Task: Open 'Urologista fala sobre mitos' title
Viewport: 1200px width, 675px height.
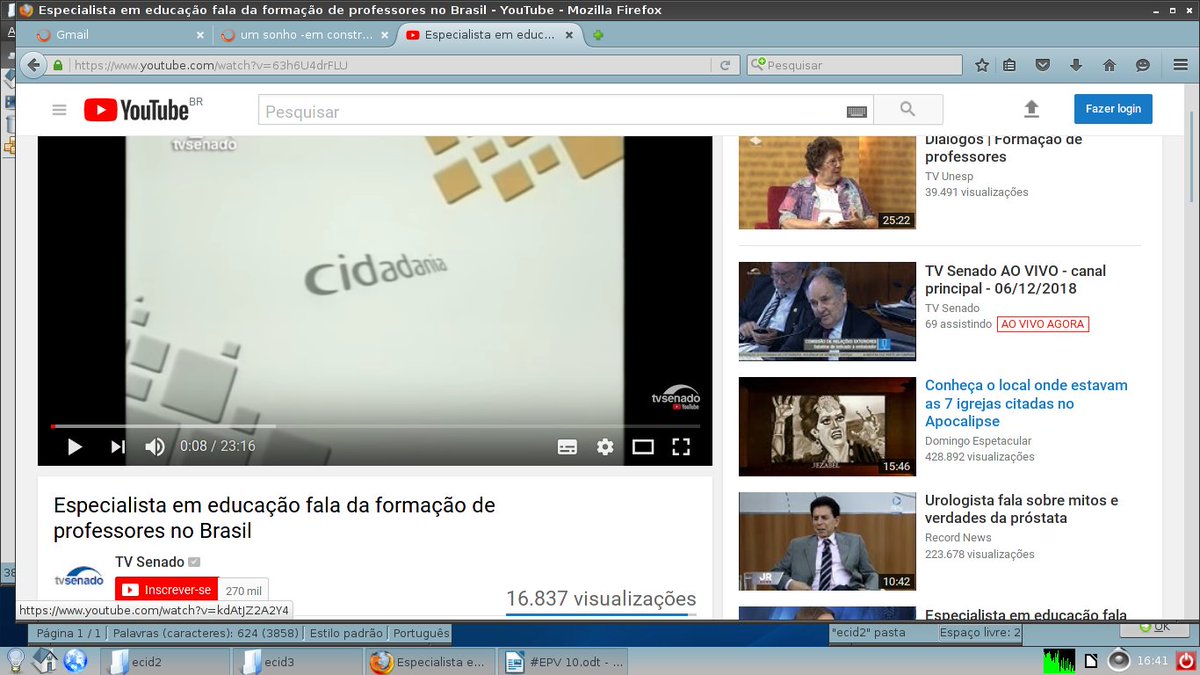Action: pos(1022,509)
